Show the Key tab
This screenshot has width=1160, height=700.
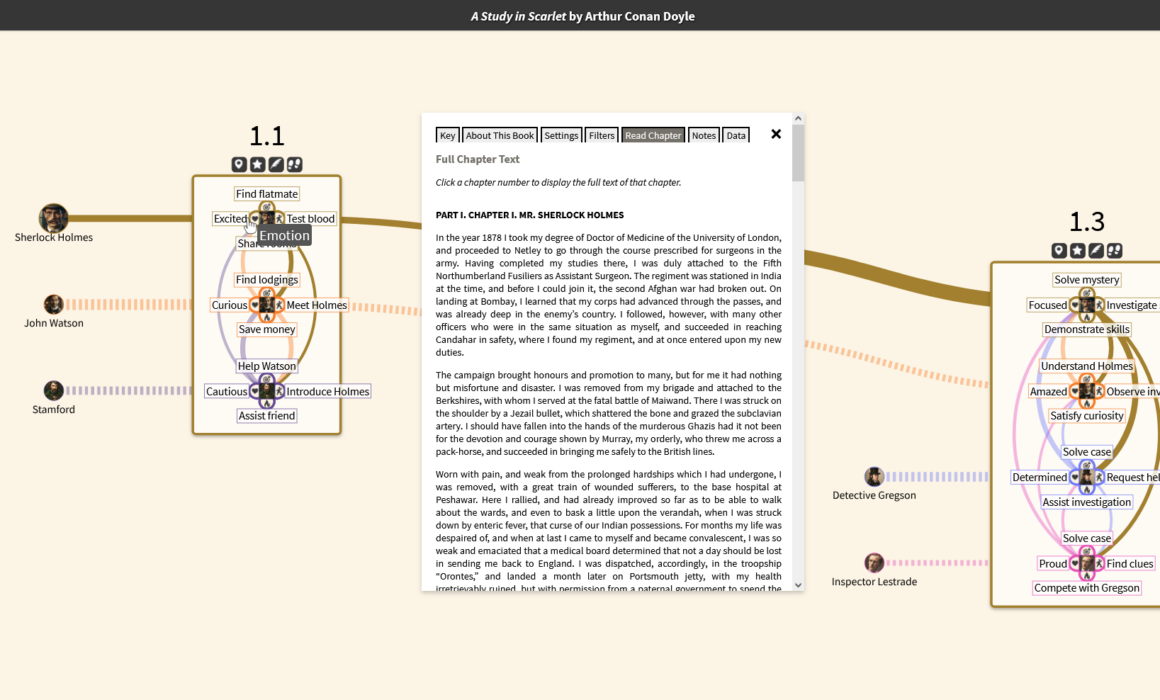coord(447,136)
